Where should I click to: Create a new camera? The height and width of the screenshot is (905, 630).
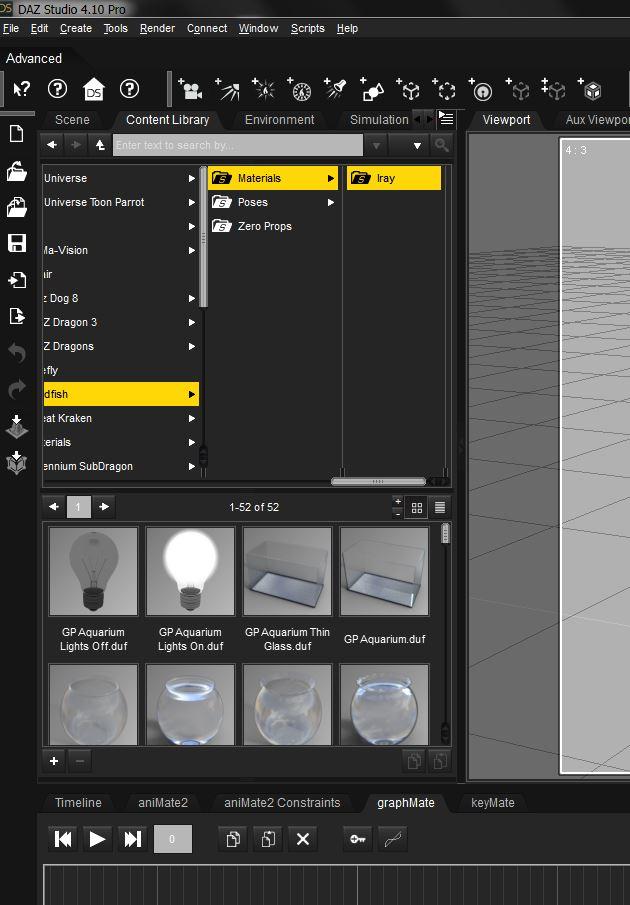[190, 89]
